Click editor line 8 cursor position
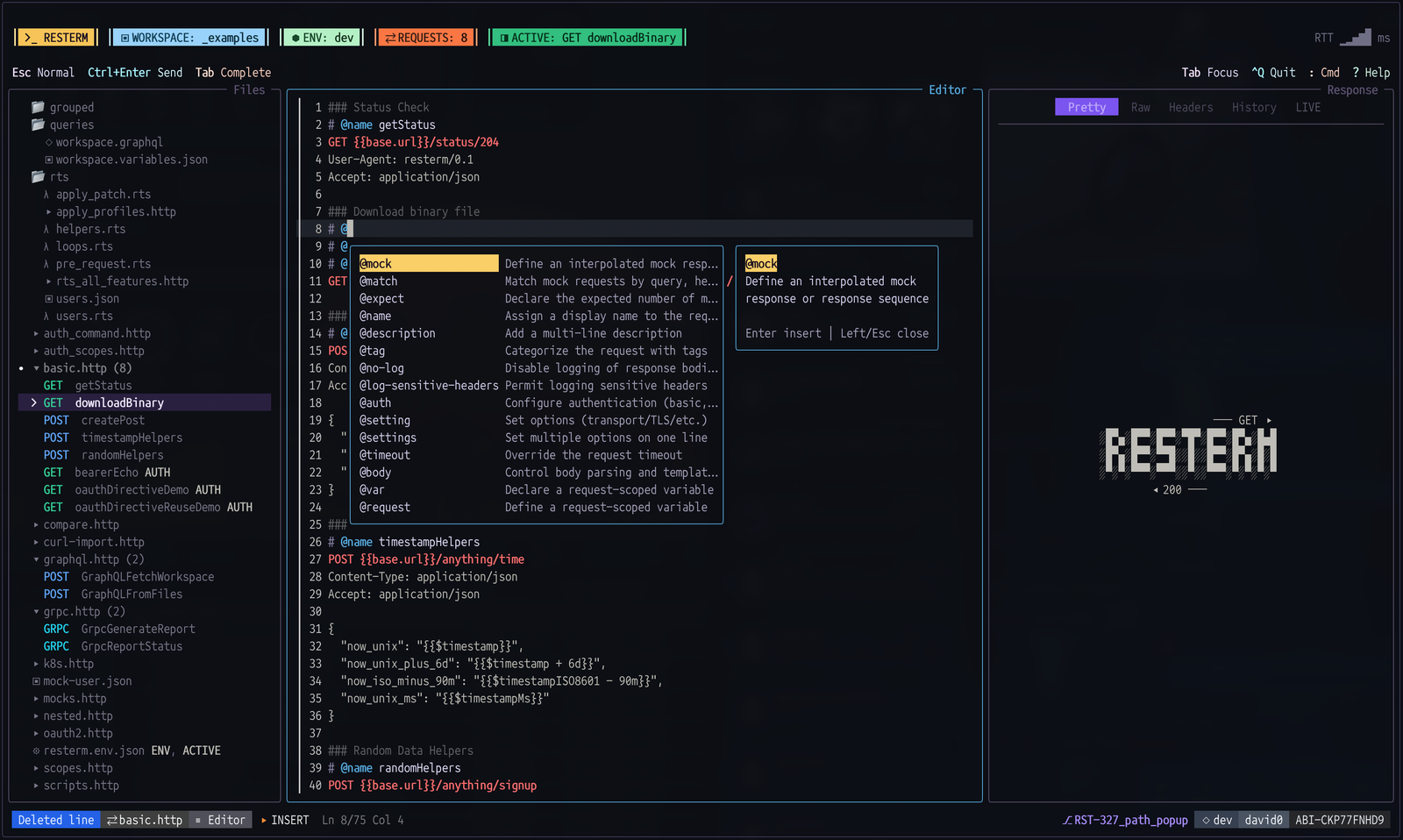Viewport: 1403px width, 840px height. click(x=350, y=229)
